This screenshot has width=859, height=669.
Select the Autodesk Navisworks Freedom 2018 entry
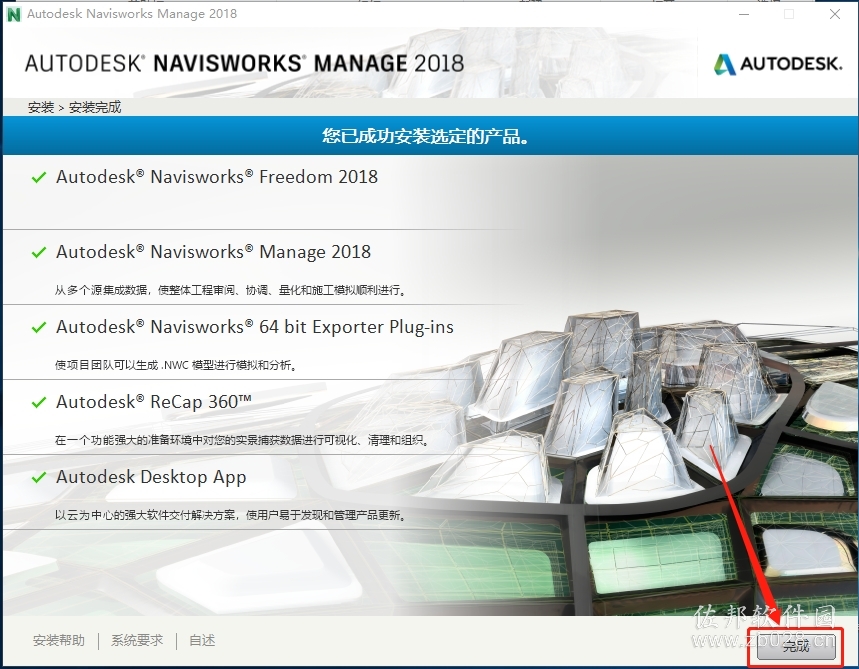[x=217, y=177]
